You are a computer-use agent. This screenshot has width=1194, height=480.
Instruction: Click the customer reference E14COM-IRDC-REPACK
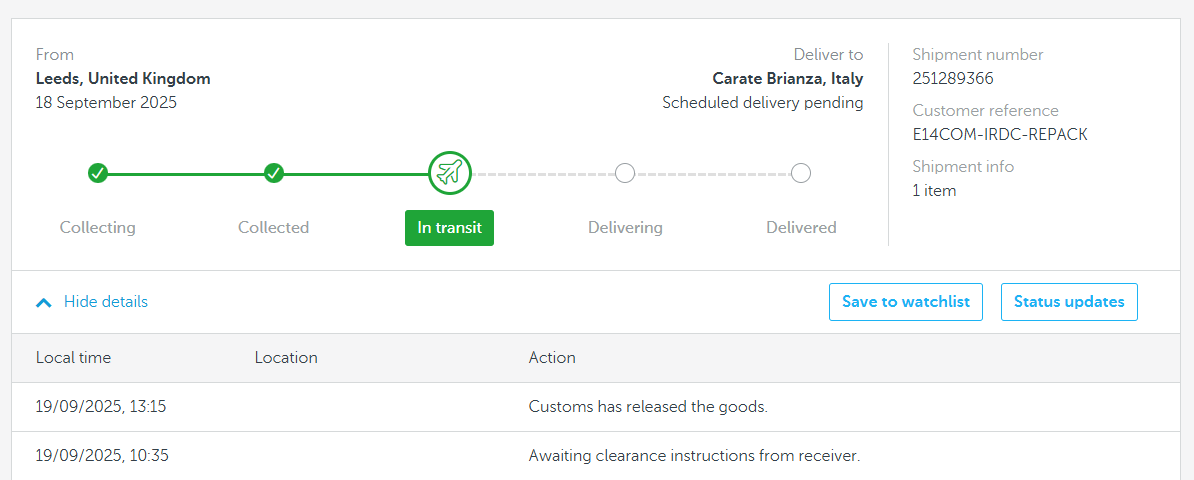click(x=1000, y=134)
